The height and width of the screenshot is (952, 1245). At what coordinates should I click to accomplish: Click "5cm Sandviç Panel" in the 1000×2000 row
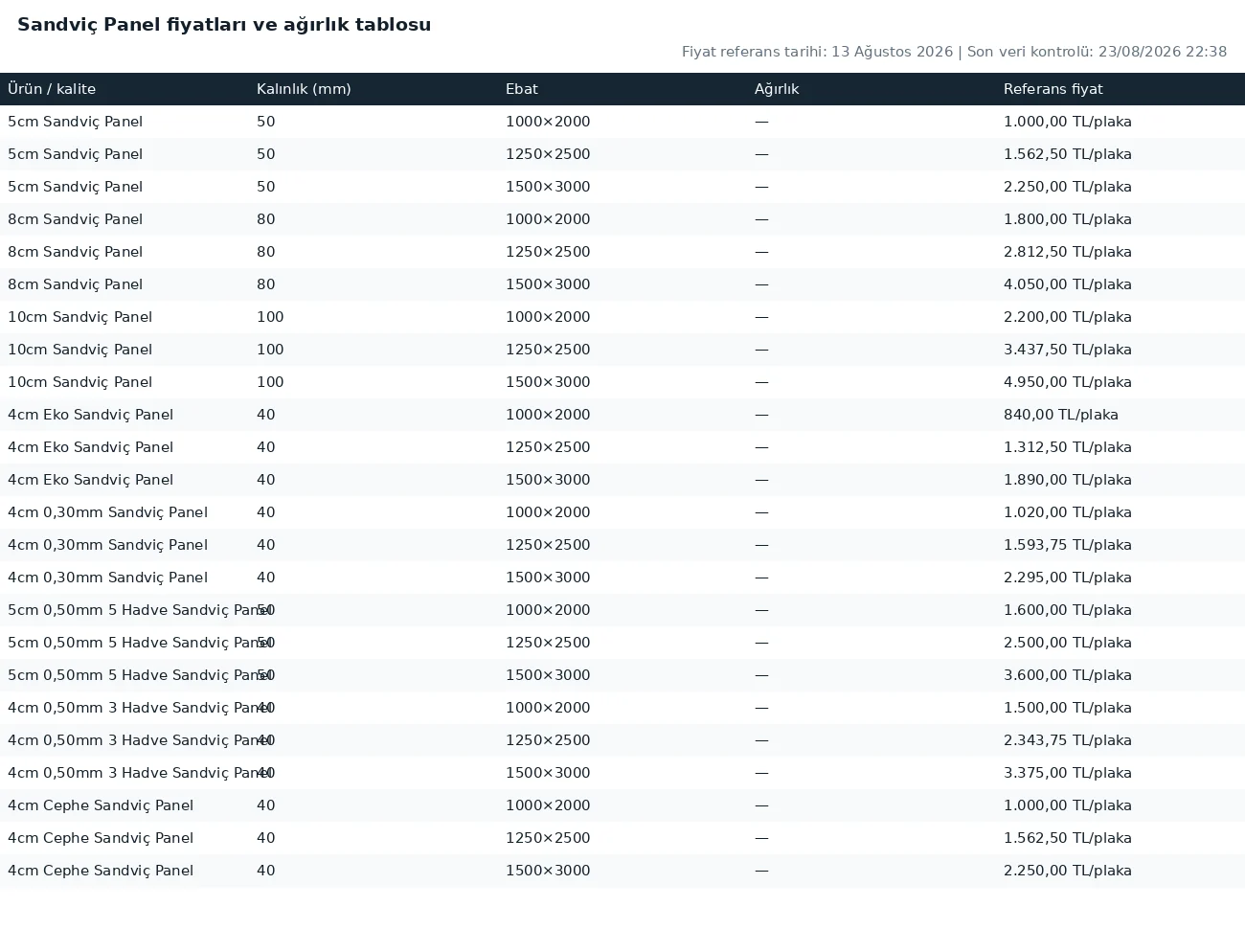click(x=76, y=122)
